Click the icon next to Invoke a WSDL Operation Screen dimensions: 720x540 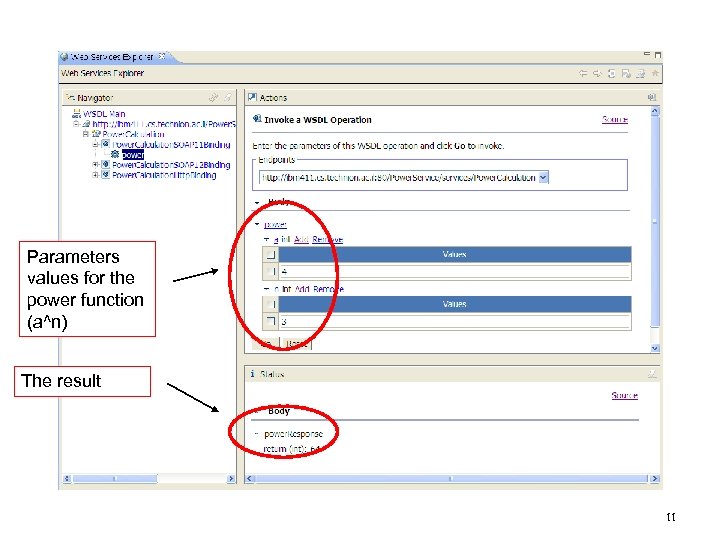click(x=257, y=119)
